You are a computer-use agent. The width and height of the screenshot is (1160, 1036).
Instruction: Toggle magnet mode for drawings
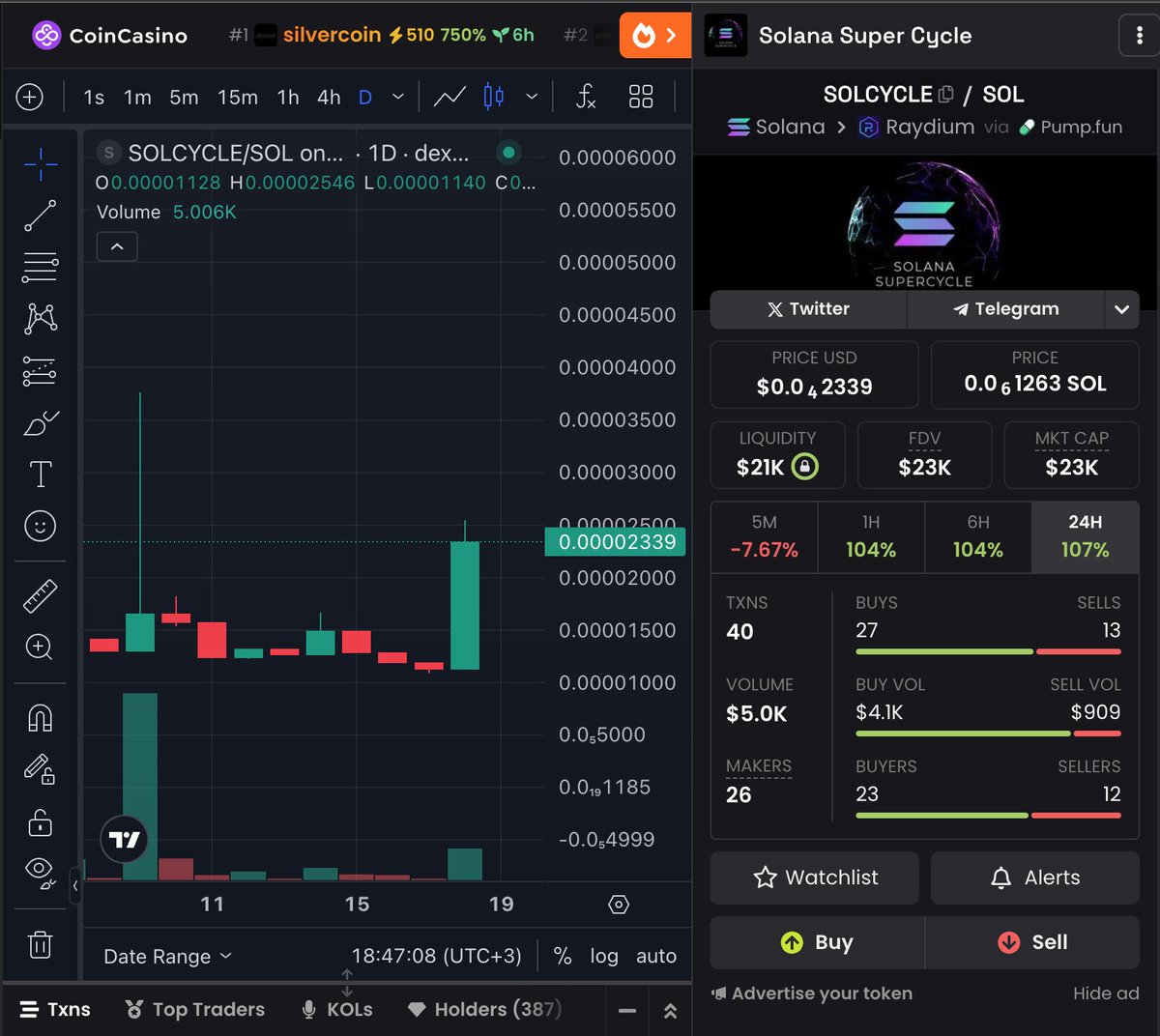(41, 718)
